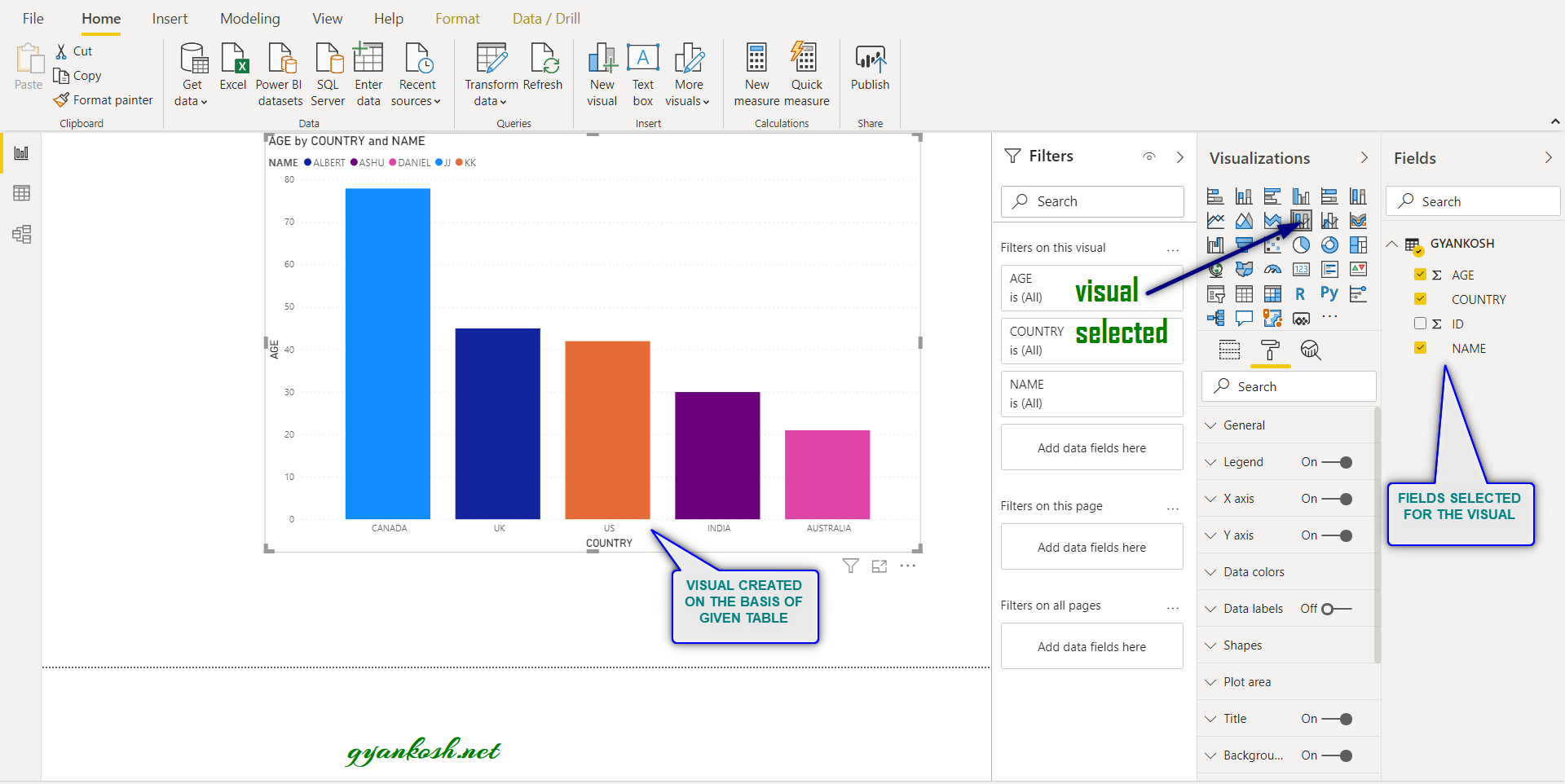Check the ID field checkbox
The width and height of the screenshot is (1565, 784).
(x=1420, y=324)
